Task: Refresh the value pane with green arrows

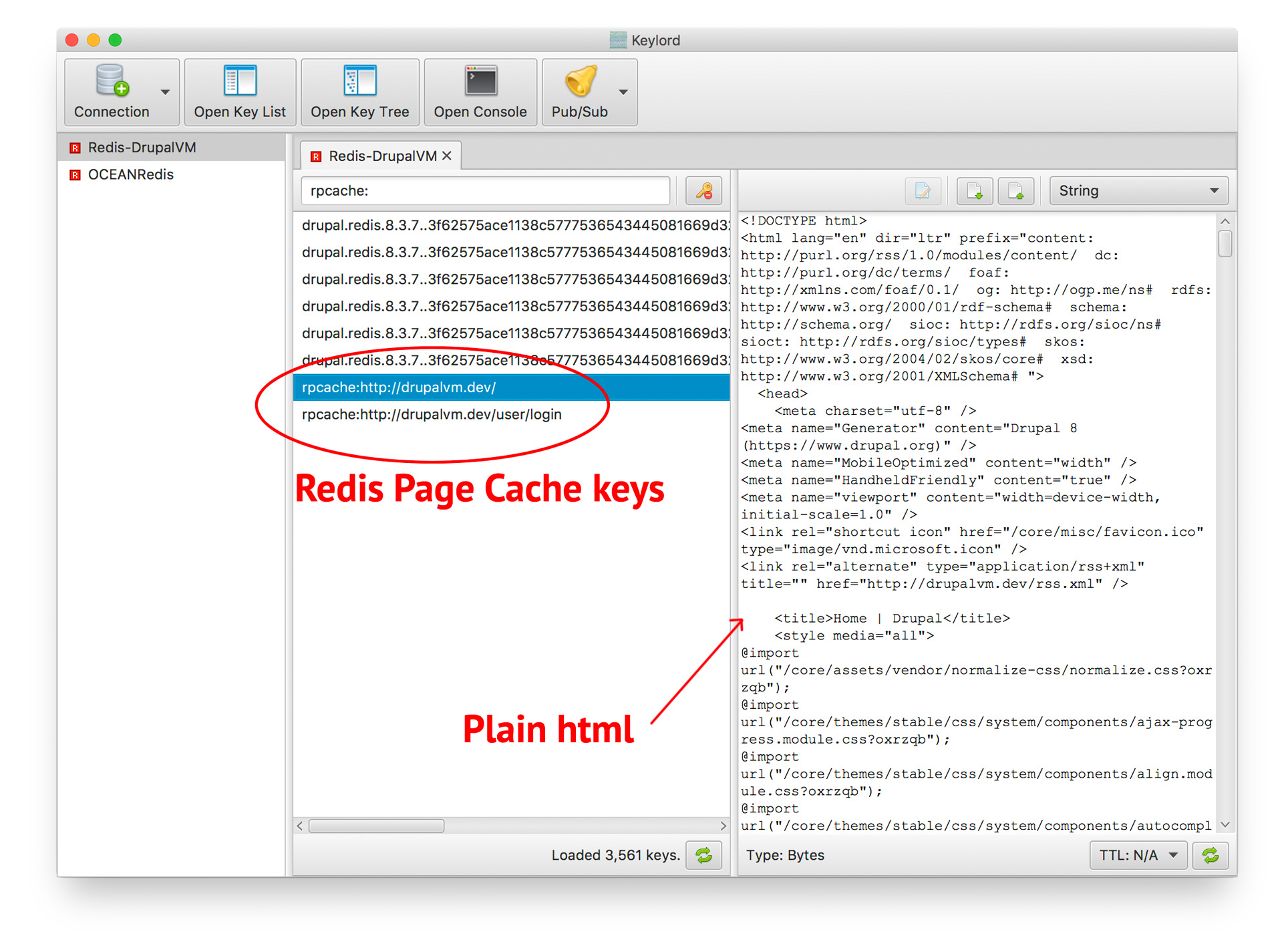Action: point(1211,856)
